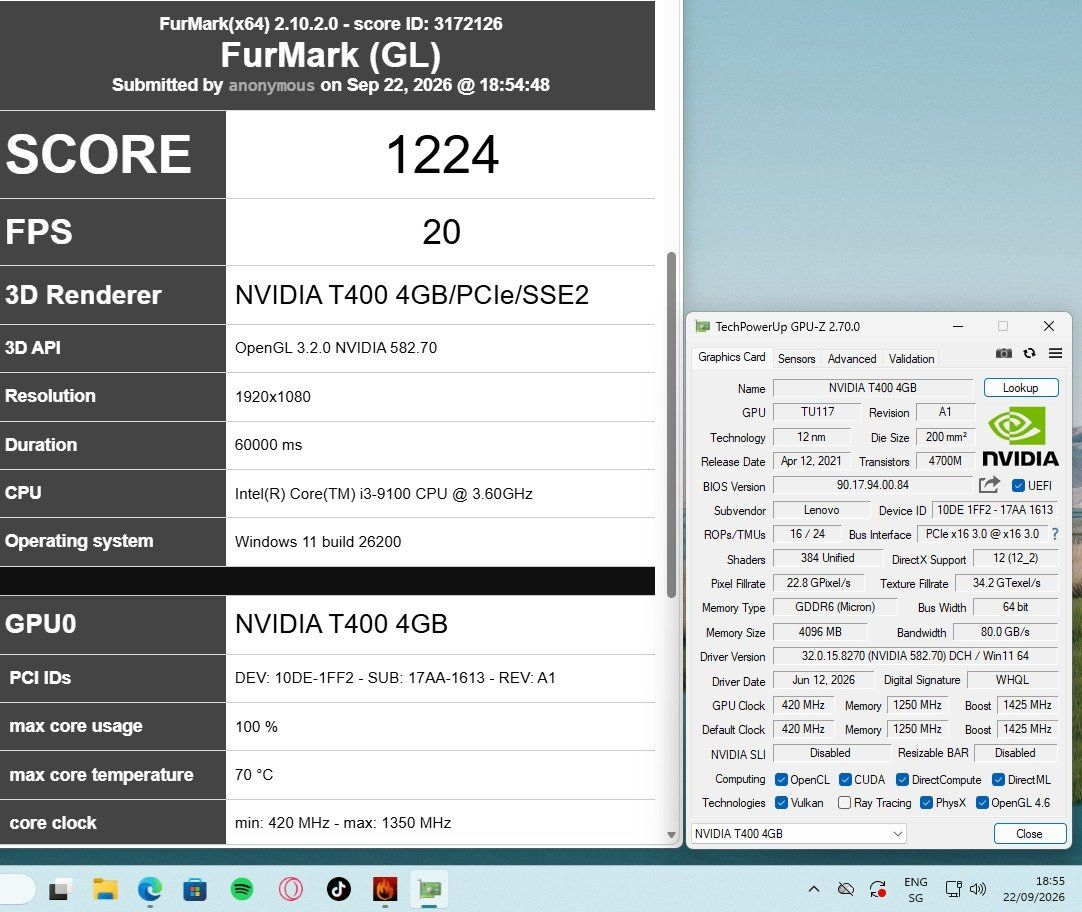Image resolution: width=1082 pixels, height=912 pixels.
Task: Open Opera browser from the taskbar
Action: [291, 890]
